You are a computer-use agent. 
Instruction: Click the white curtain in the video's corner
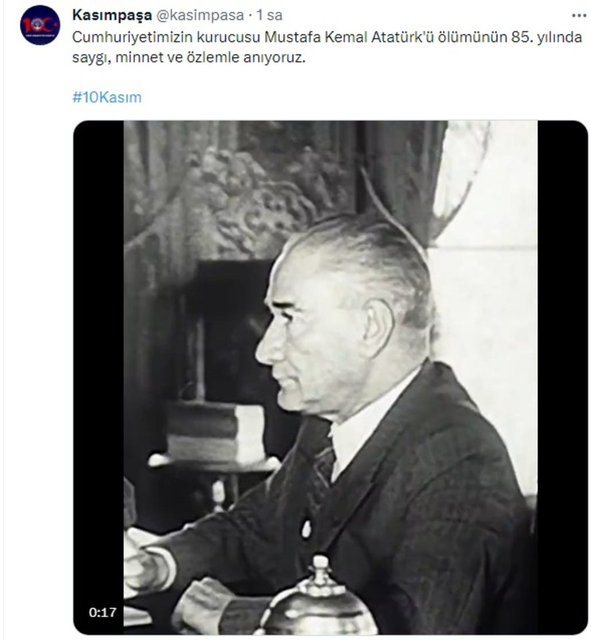click(484, 184)
